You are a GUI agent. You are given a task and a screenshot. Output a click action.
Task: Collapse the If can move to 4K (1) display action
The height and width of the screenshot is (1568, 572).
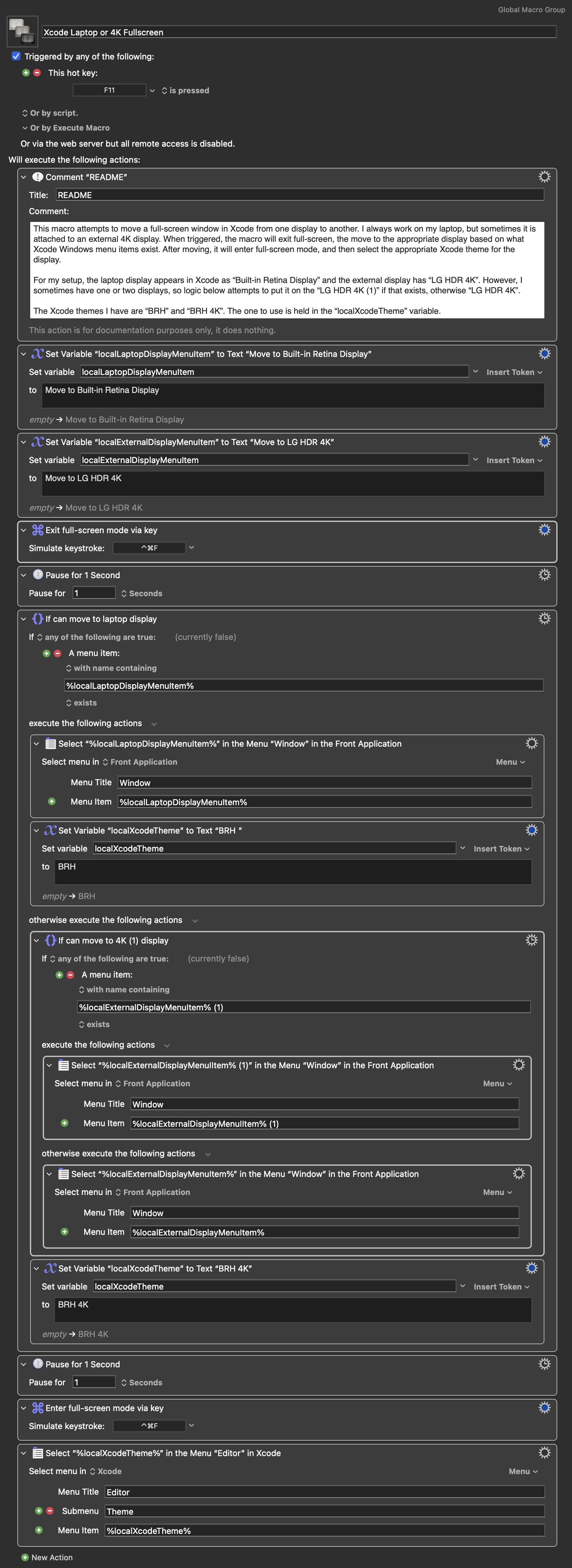click(37, 940)
